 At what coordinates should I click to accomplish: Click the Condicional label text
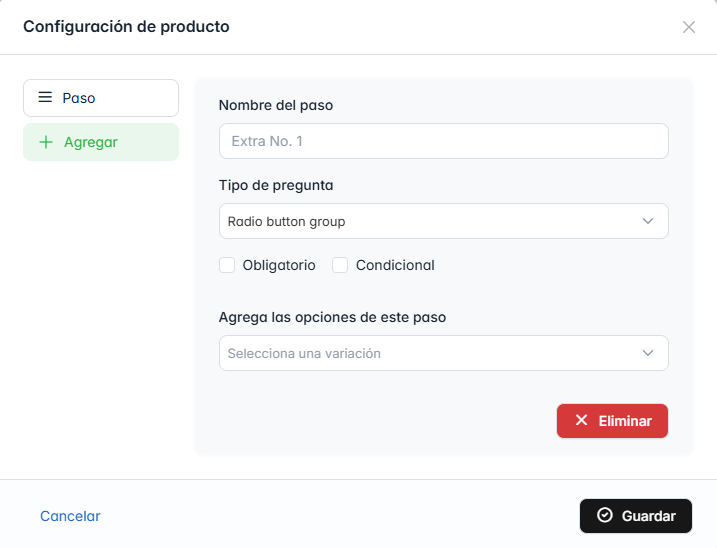(395, 265)
